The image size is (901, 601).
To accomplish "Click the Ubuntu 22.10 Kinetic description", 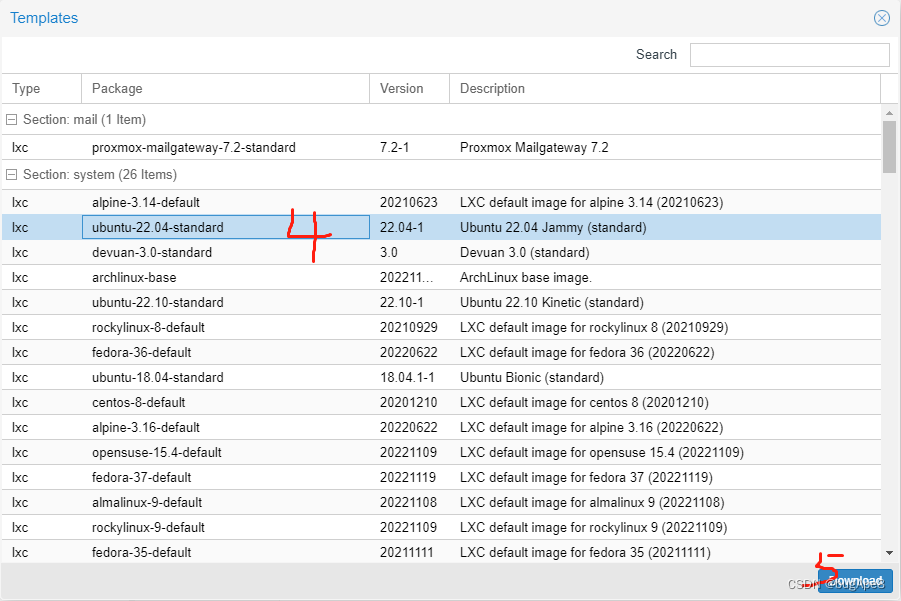I will (x=552, y=303).
